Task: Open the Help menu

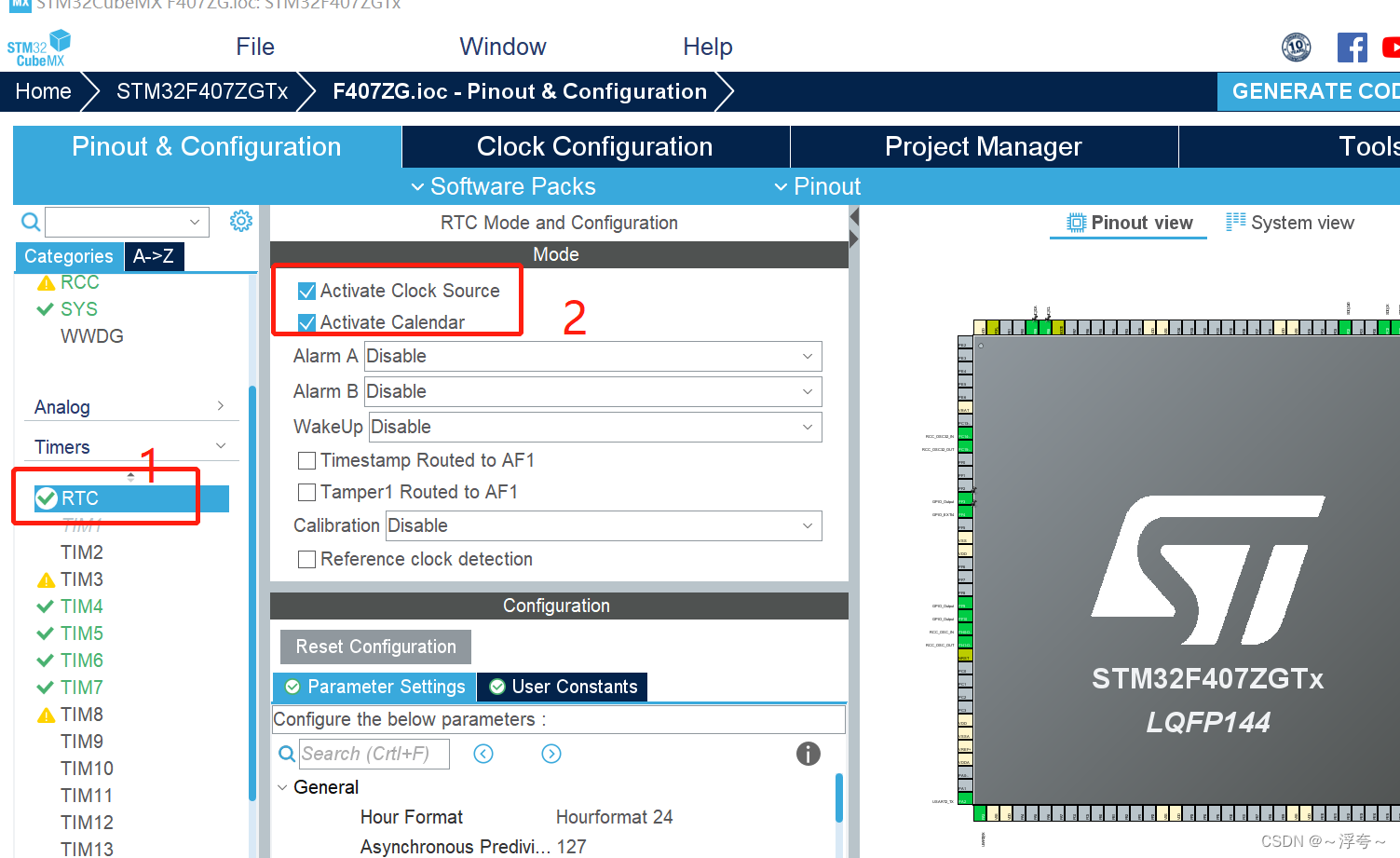Action: pyautogui.click(x=708, y=47)
